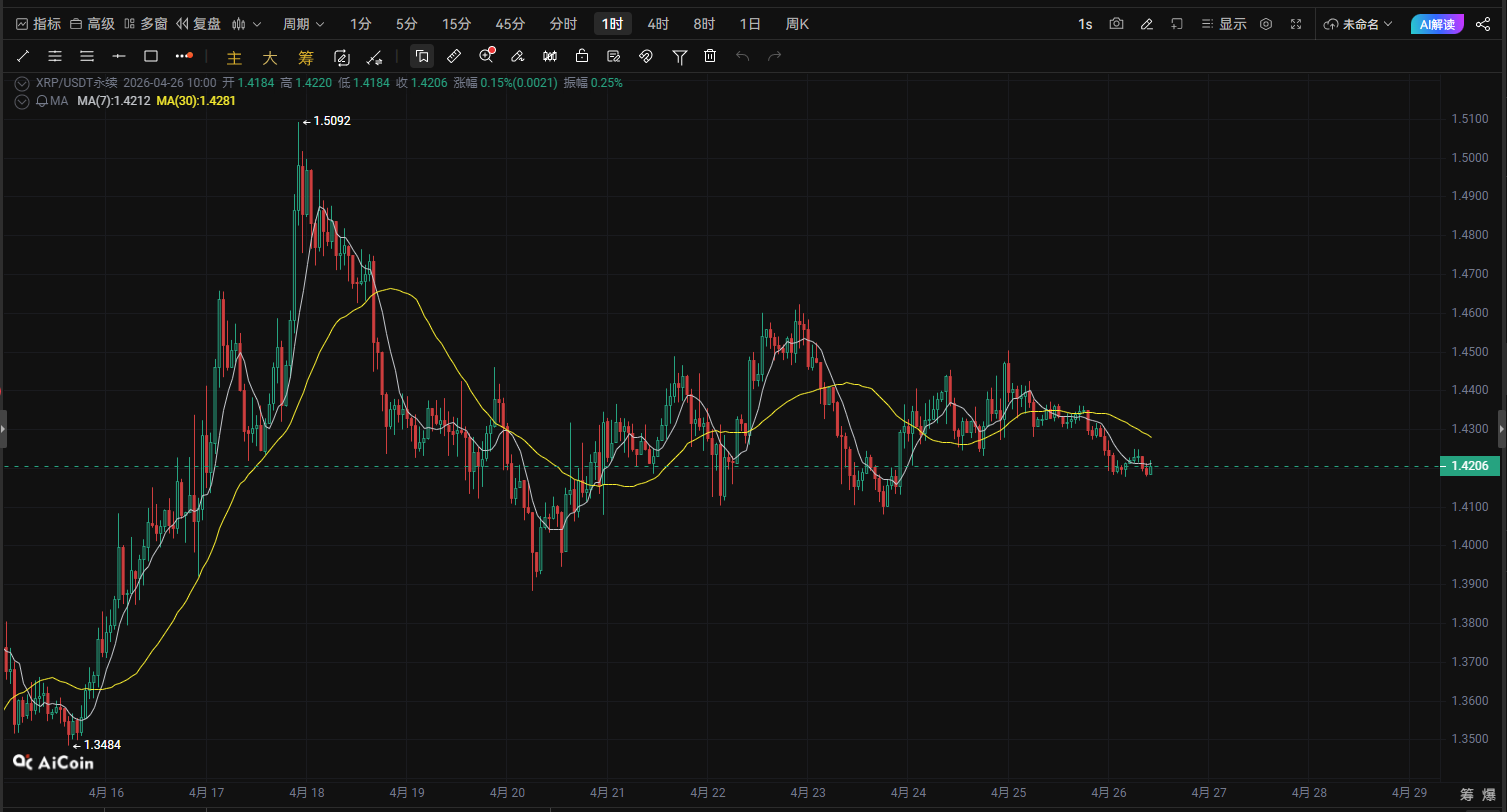Select the 15分 timeframe tab

click(456, 24)
